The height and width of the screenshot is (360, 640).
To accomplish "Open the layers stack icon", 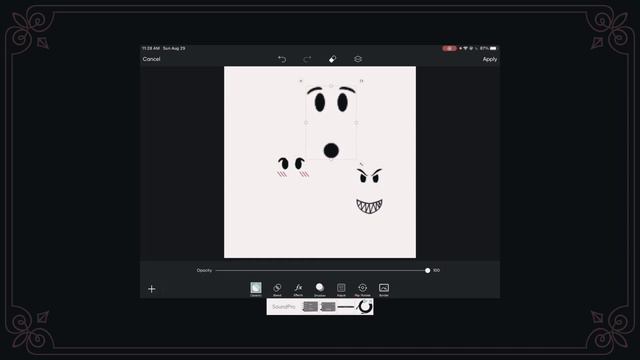I will point(358,59).
